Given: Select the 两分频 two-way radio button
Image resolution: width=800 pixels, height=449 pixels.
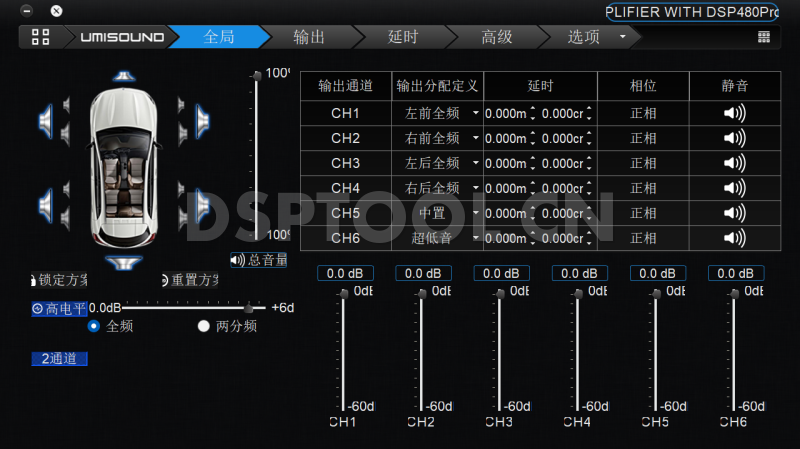Looking at the screenshot, I should coord(204,326).
